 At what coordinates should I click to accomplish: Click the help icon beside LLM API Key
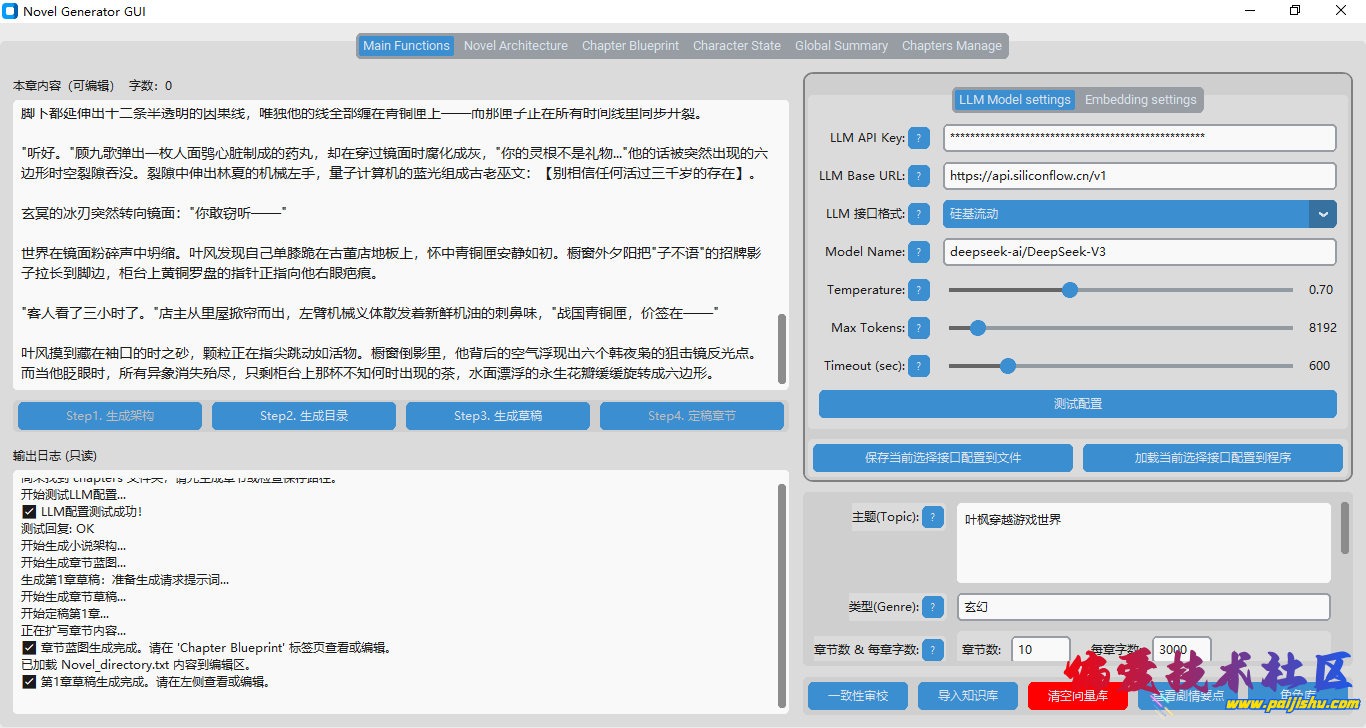coord(919,138)
